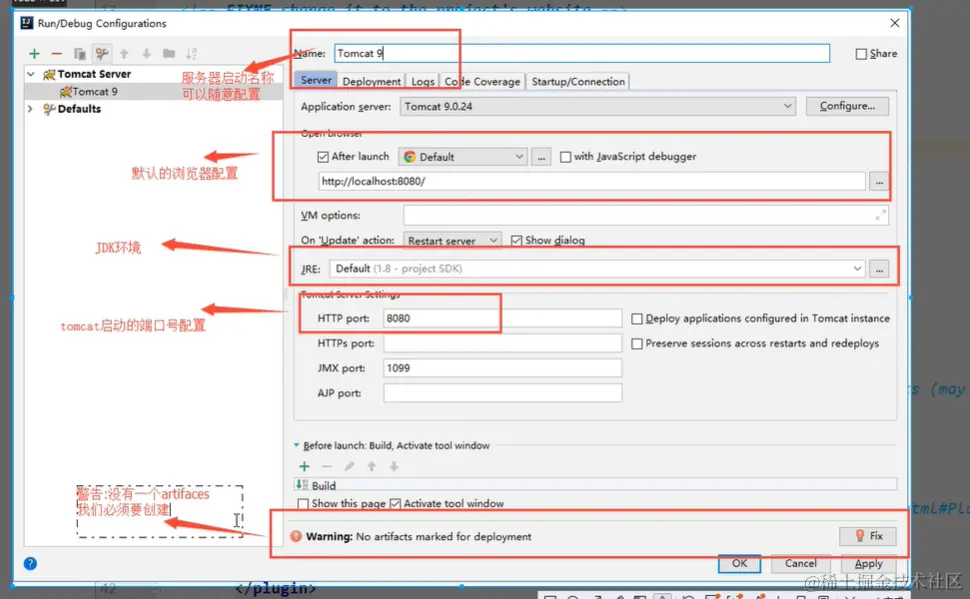Switch to the Deployment tab

coord(371,81)
